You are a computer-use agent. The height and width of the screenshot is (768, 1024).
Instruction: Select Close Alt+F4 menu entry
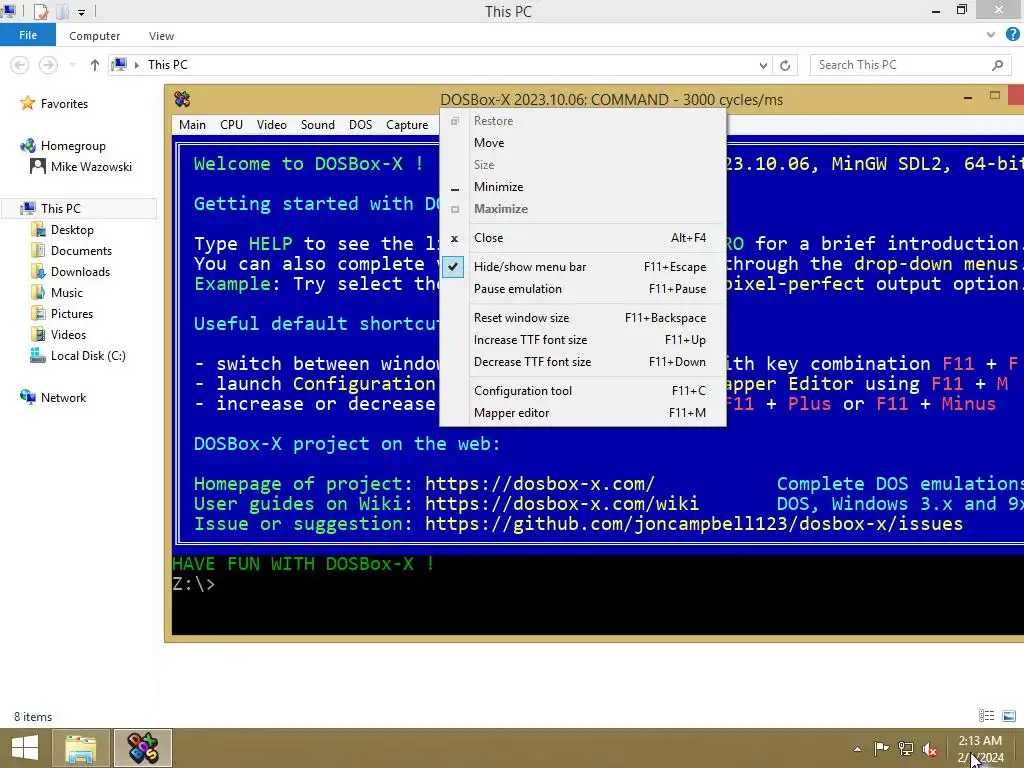583,238
